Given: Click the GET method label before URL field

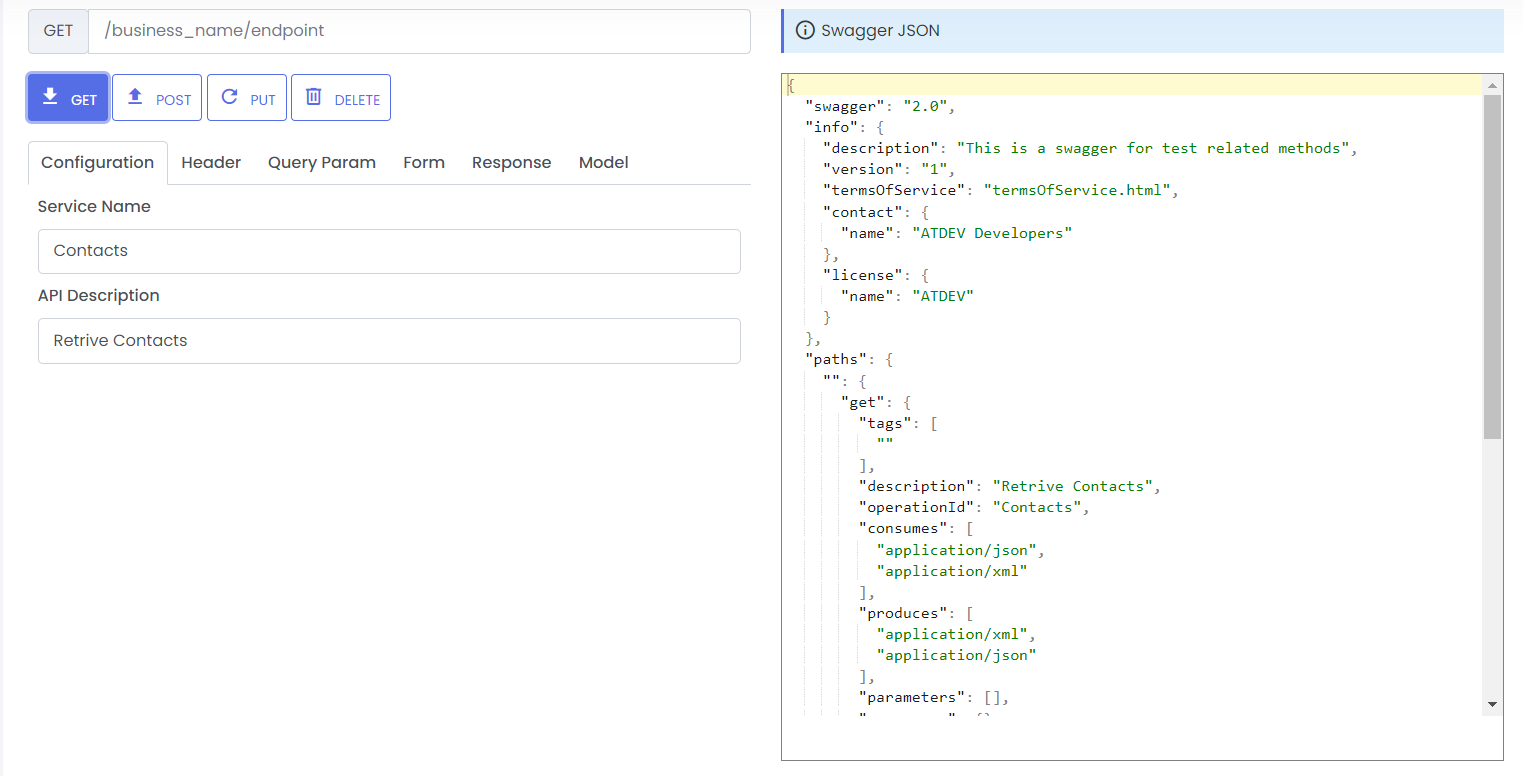Looking at the screenshot, I should point(58,31).
